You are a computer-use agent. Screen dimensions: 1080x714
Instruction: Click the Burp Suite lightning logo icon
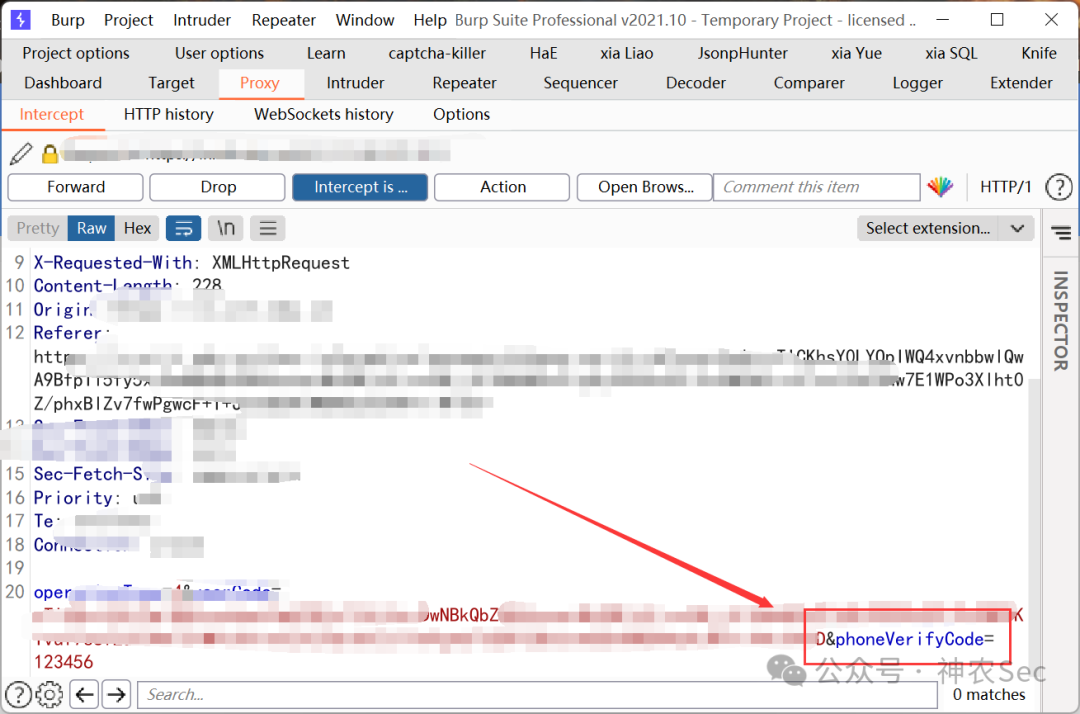click(x=21, y=20)
